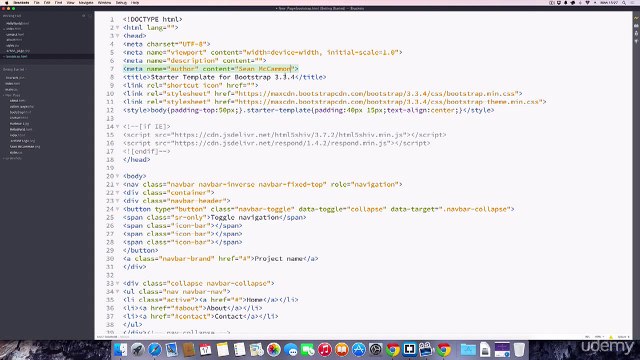Select the highlighted file in Working Files list

click(47, 56)
